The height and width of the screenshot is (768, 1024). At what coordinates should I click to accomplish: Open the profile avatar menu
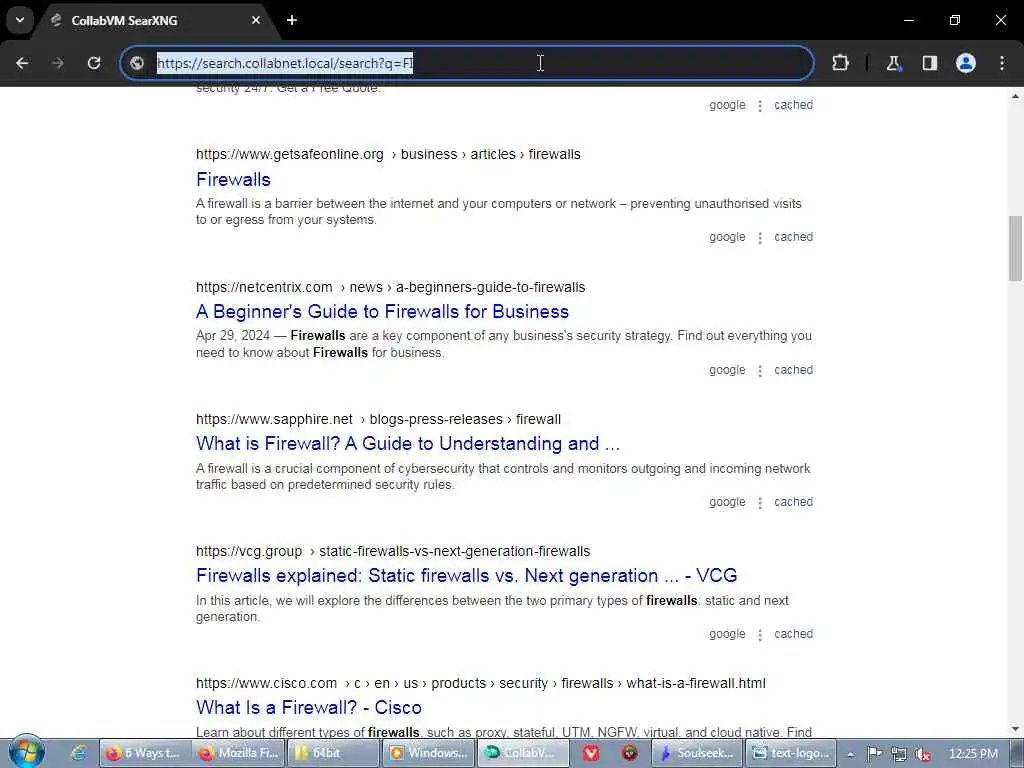966,63
